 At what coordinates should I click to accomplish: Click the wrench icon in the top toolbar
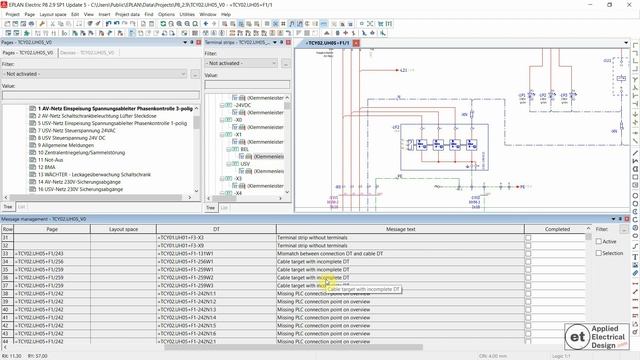42,24
